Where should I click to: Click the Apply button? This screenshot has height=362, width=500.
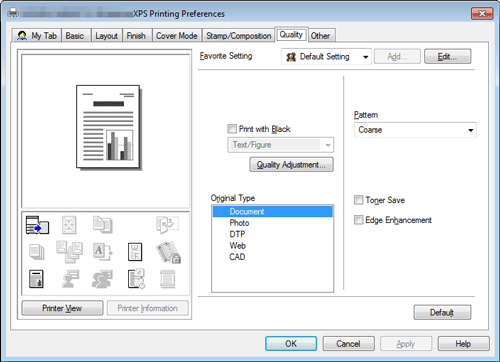click(x=406, y=344)
